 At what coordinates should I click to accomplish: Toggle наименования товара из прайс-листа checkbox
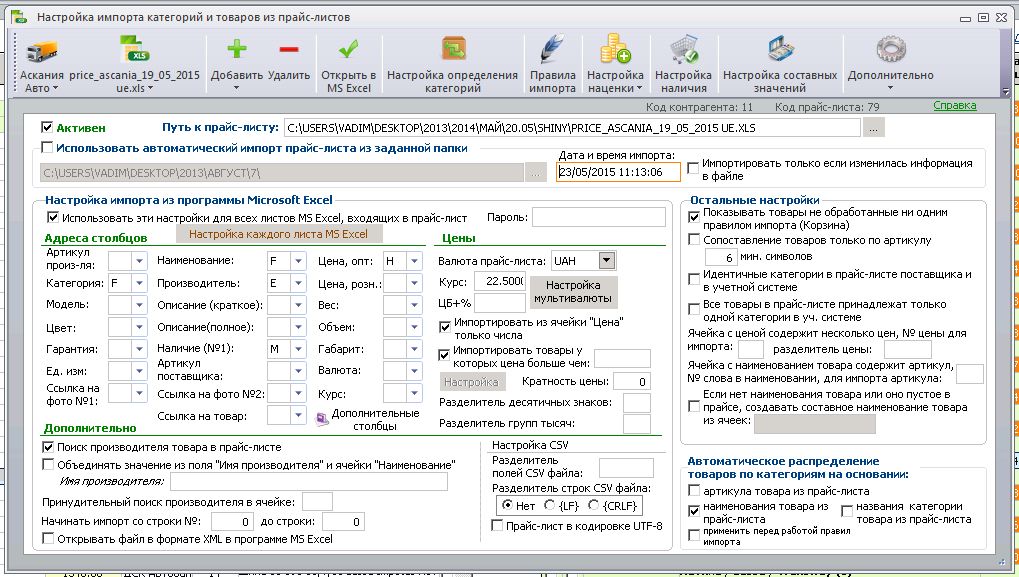(x=694, y=511)
